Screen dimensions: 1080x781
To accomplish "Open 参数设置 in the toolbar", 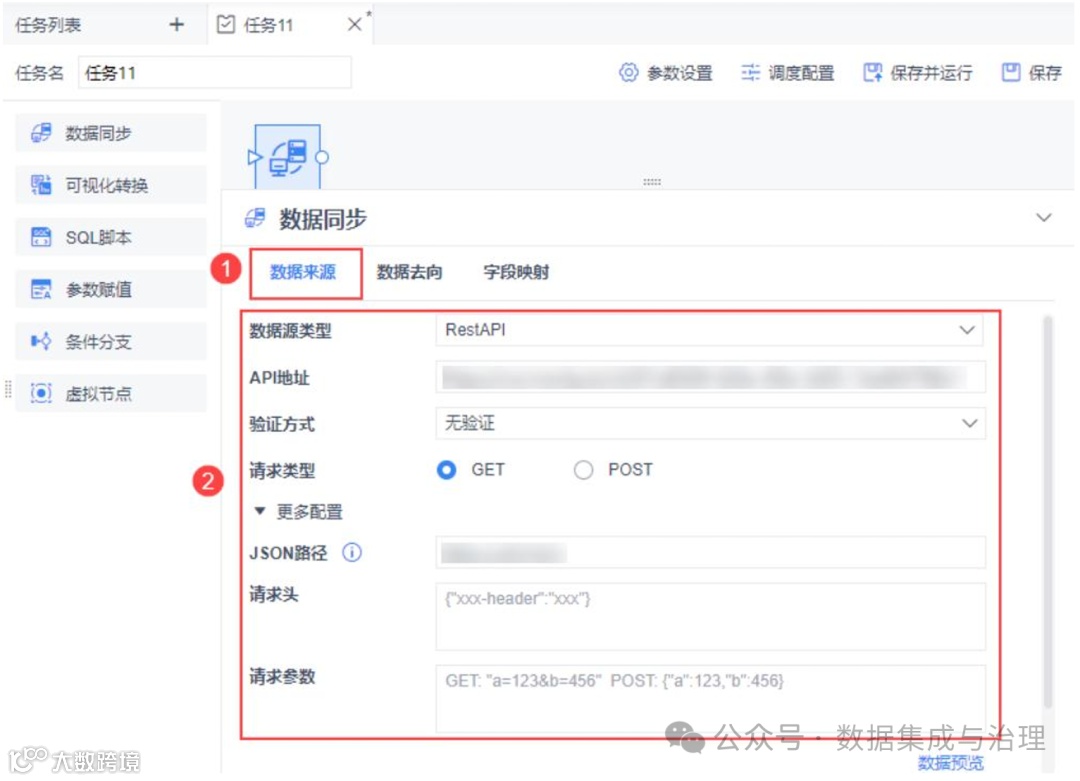I will pos(666,72).
